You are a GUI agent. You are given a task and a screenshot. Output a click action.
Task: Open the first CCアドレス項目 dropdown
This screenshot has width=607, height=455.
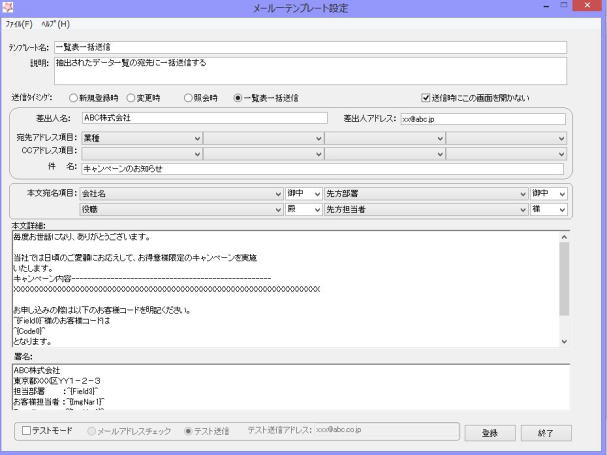pyautogui.click(x=197, y=153)
